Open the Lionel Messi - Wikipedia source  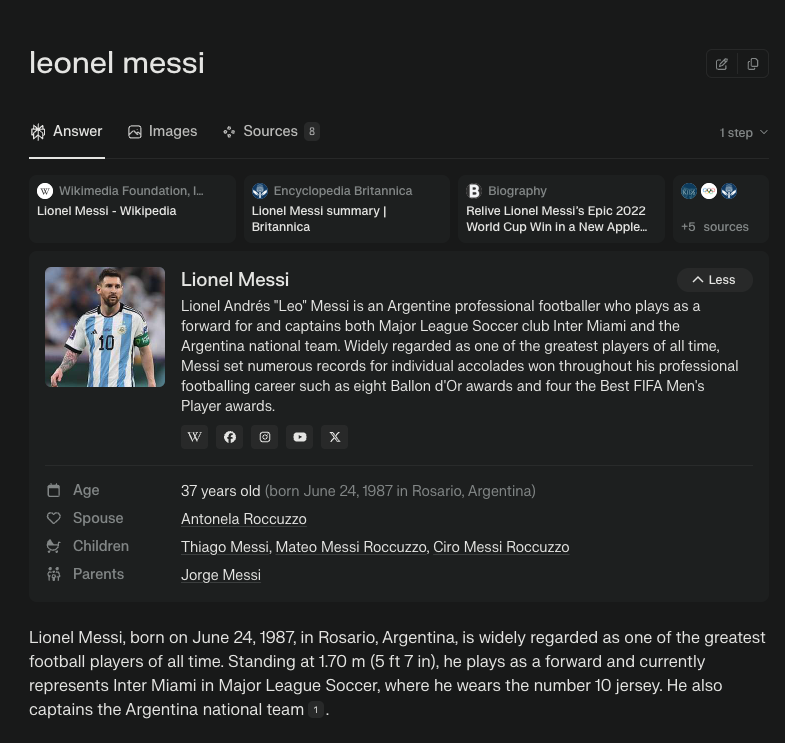point(132,209)
